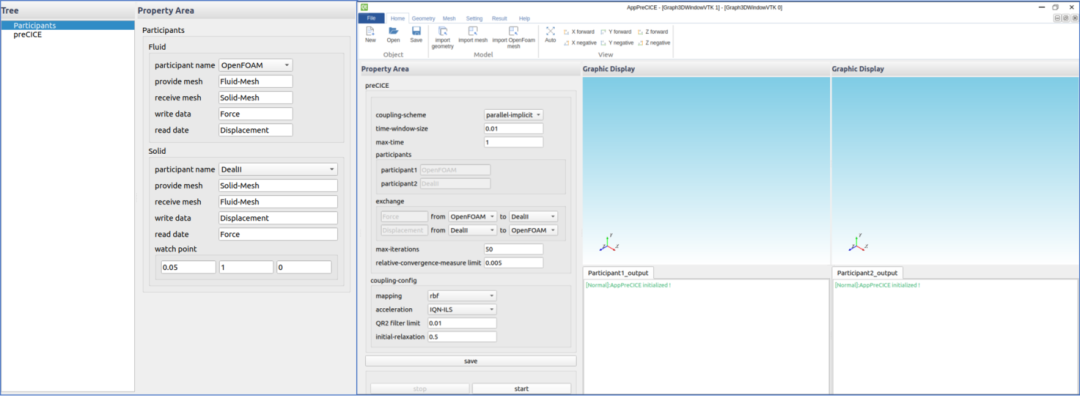This screenshot has height=396, width=1080.
Task: Select Participants in the Tree panel
Action: click(68, 25)
